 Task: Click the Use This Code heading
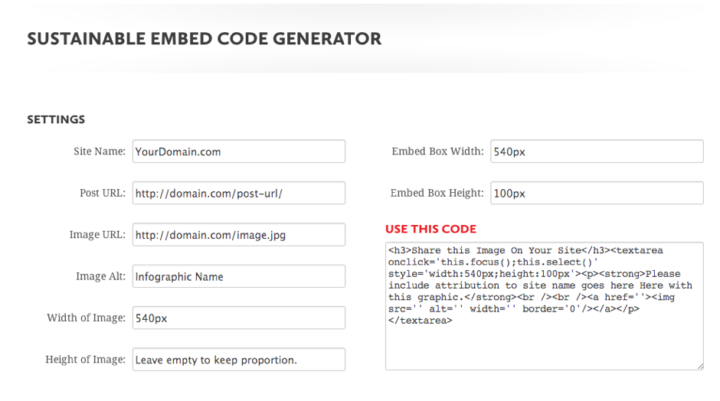pyautogui.click(x=431, y=229)
